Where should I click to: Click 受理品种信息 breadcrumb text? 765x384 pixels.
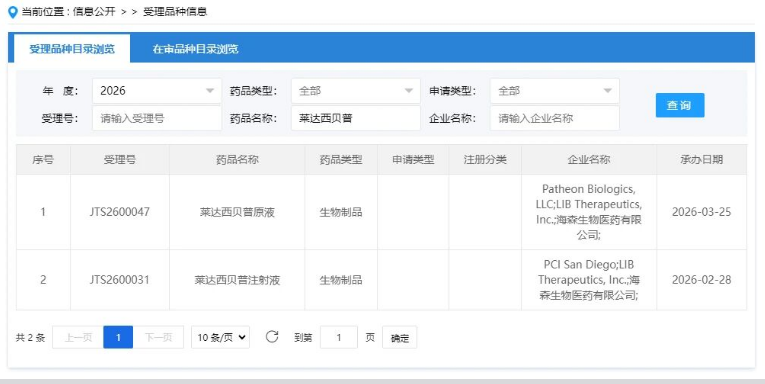[175, 12]
